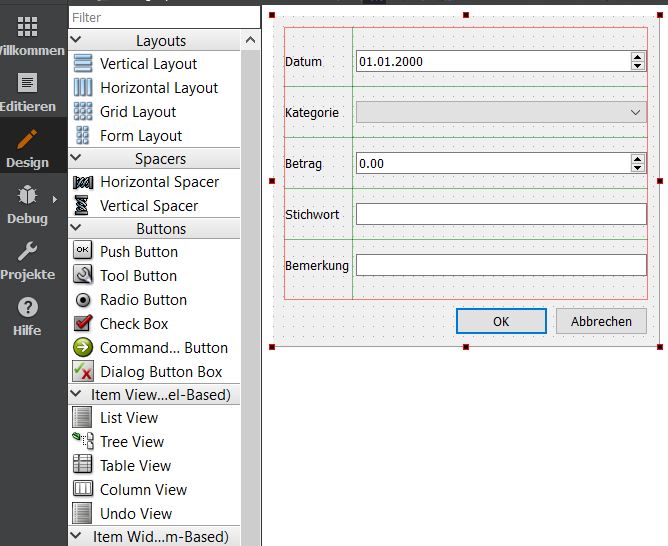Increase the Betrag spin box value
The height and width of the screenshot is (546, 668).
point(638,158)
